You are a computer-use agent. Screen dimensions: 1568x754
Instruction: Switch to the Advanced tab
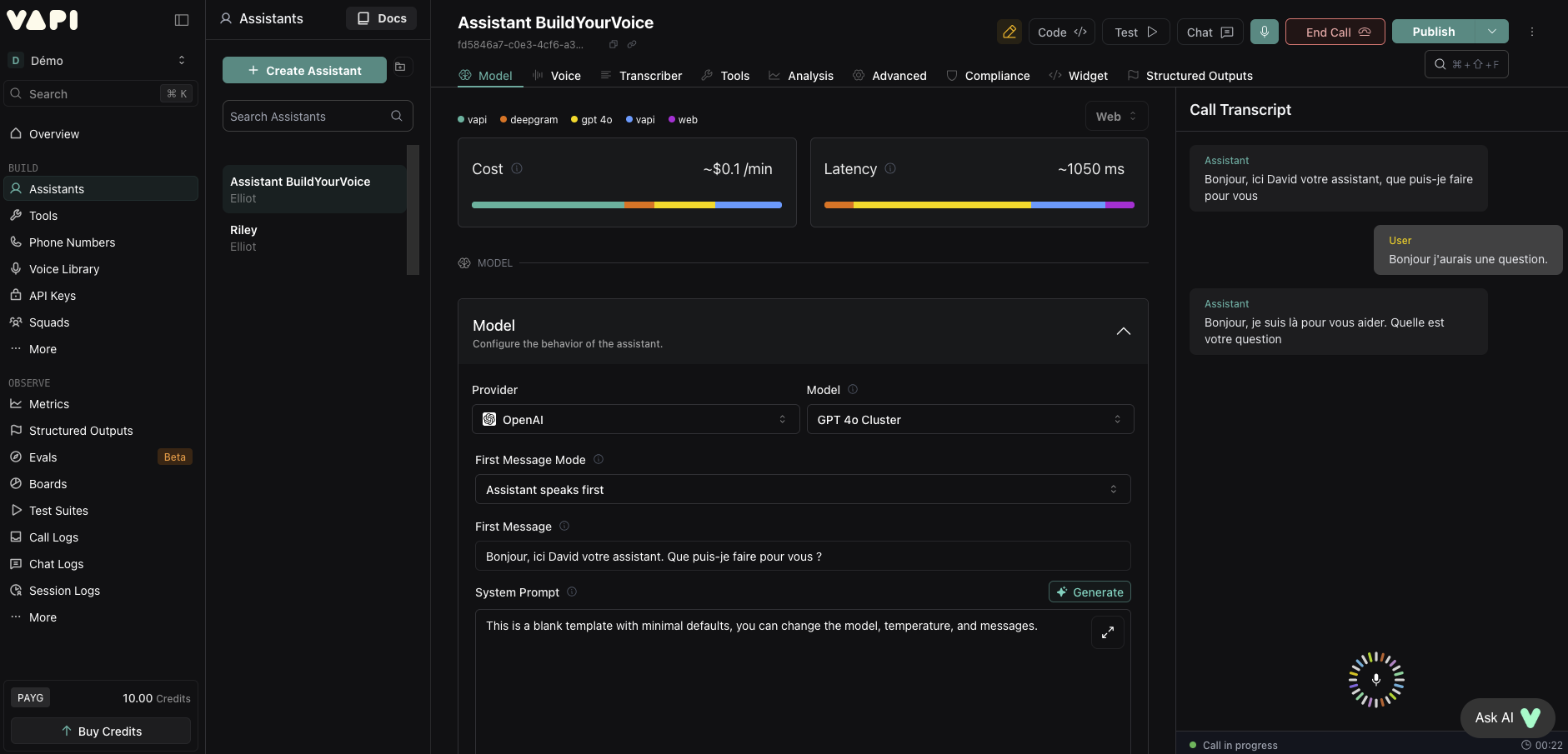point(889,76)
